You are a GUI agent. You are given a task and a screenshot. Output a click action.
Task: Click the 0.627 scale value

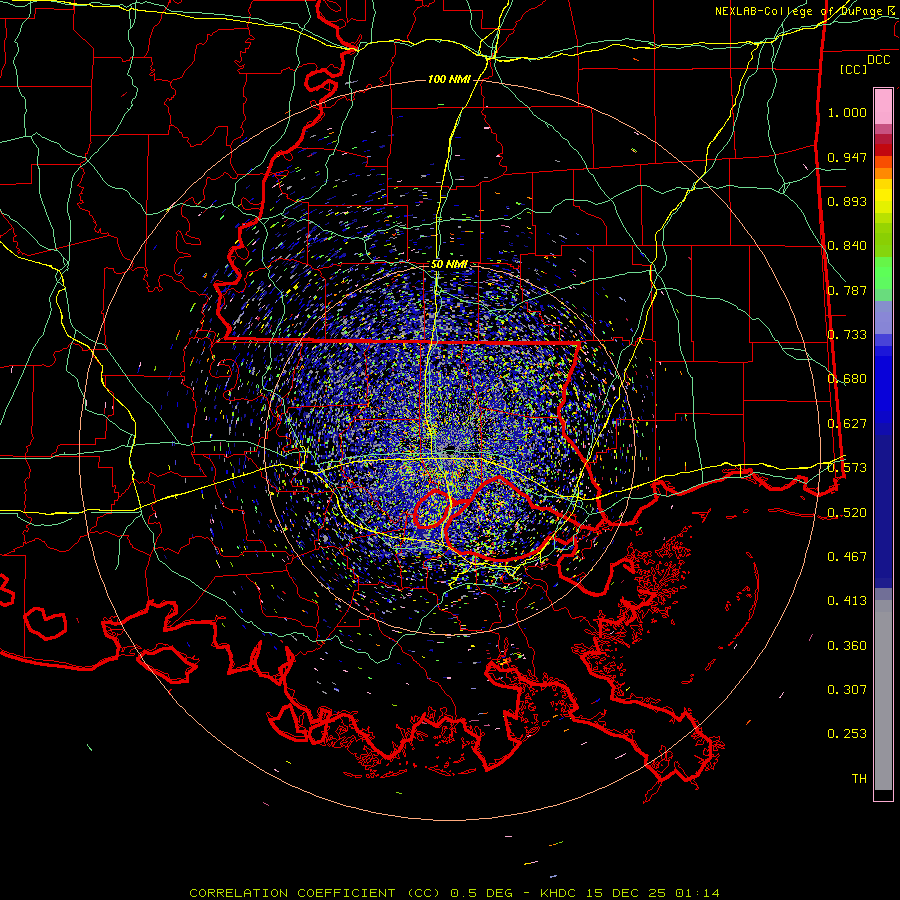847,424
